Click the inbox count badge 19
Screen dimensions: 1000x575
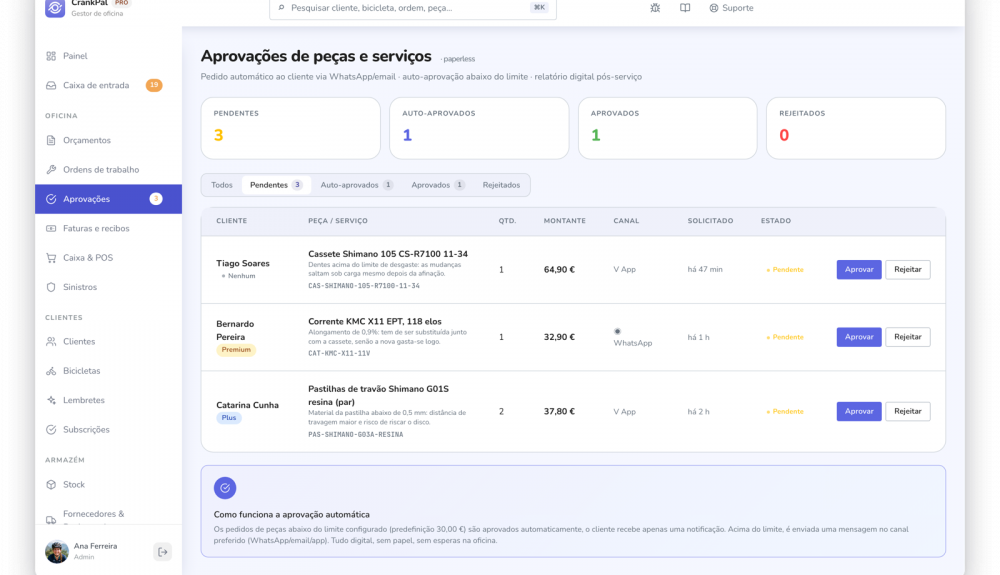pyautogui.click(x=154, y=85)
